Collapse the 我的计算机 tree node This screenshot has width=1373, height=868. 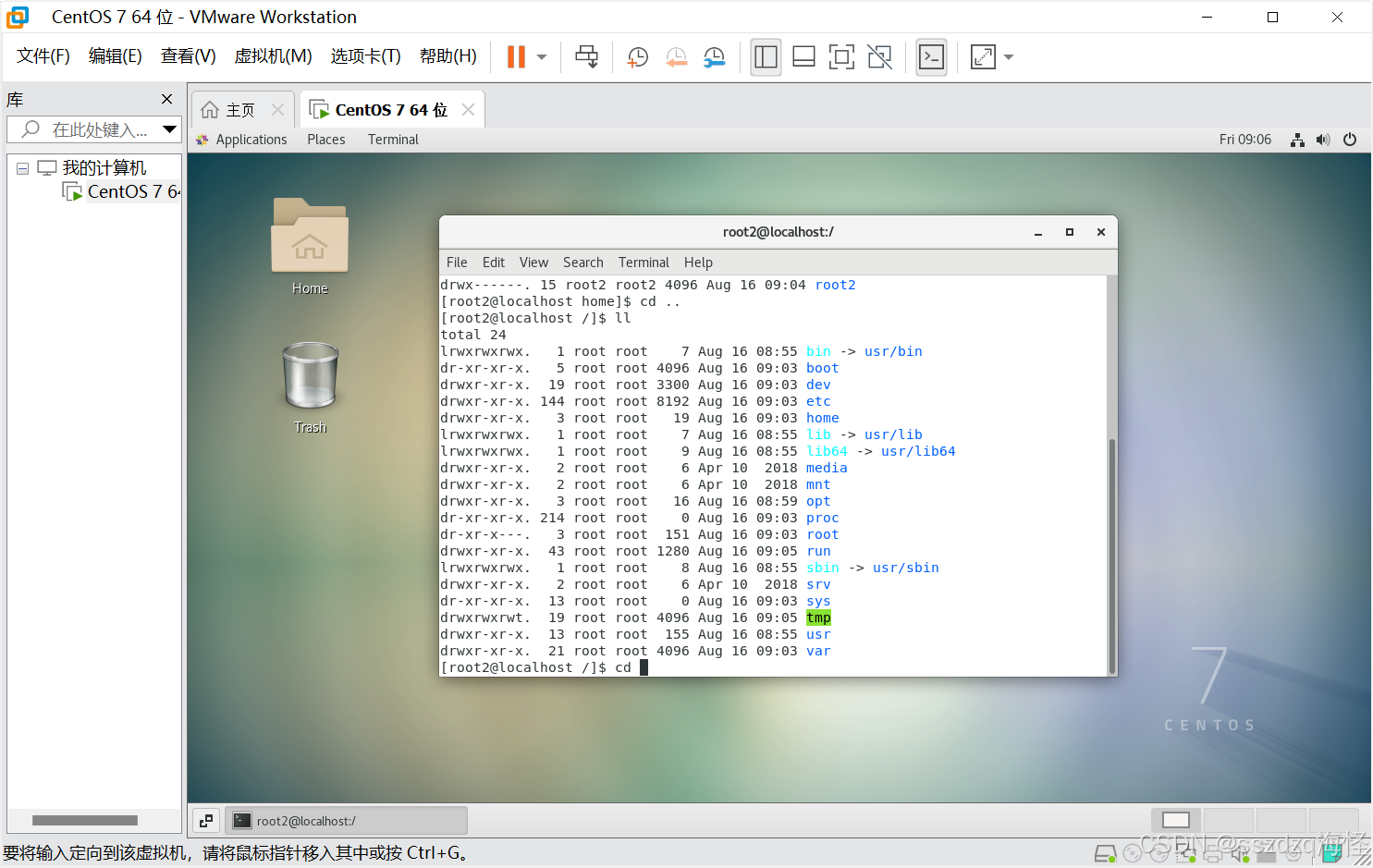point(22,168)
